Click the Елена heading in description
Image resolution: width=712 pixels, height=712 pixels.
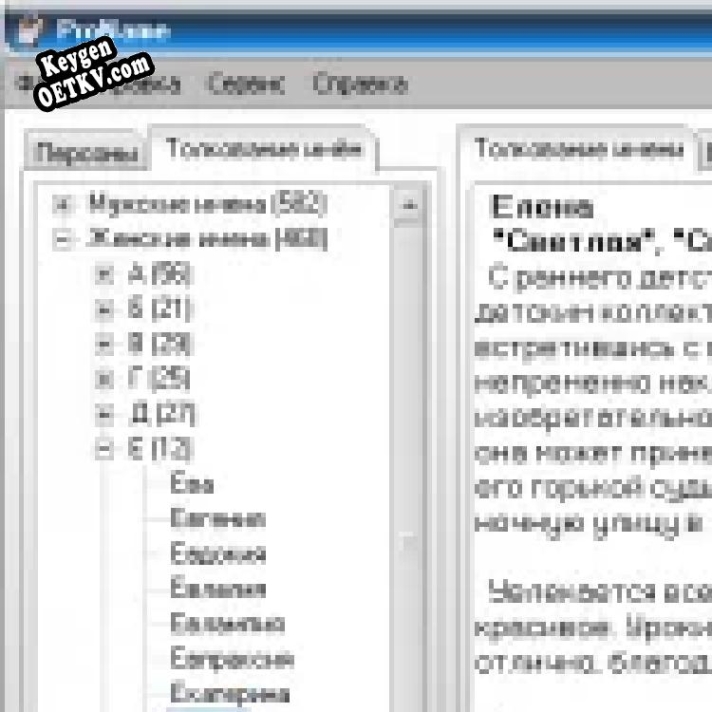(543, 208)
